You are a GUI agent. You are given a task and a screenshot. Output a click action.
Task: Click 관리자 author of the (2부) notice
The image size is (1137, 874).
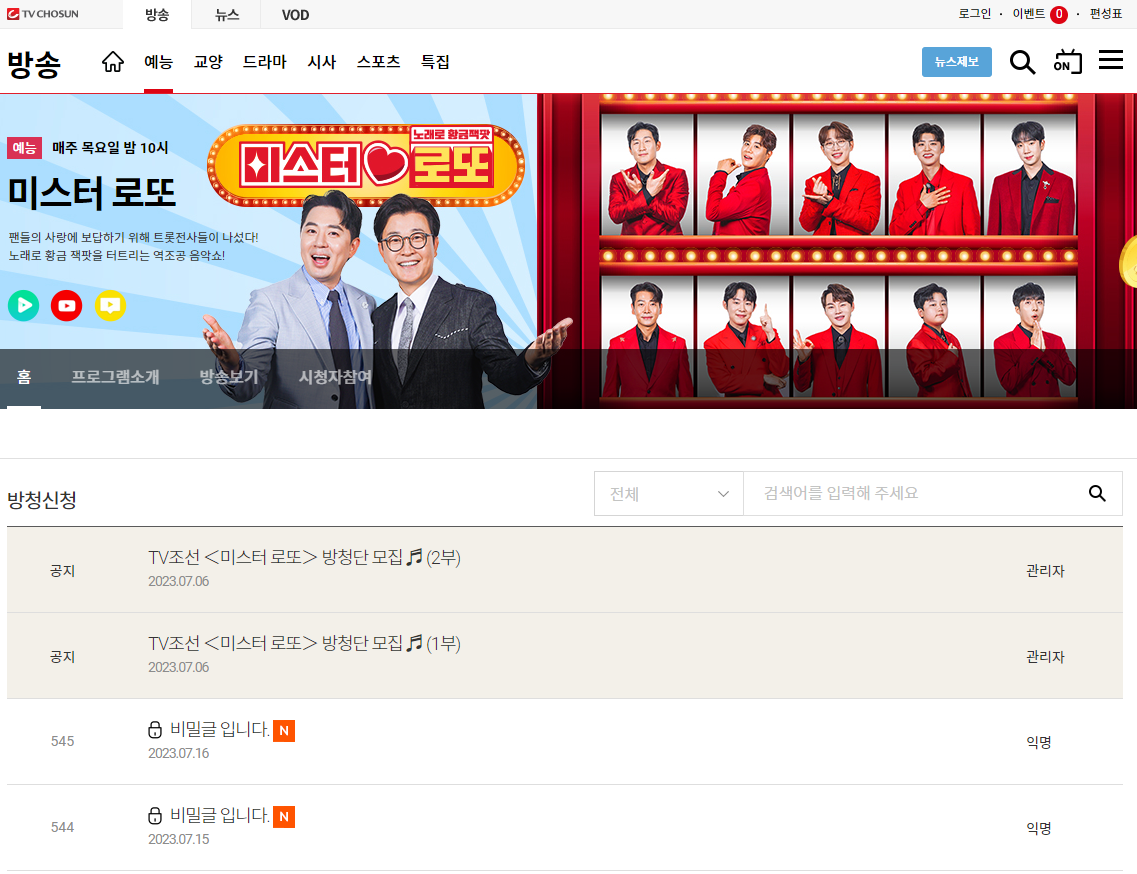pyautogui.click(x=1045, y=571)
